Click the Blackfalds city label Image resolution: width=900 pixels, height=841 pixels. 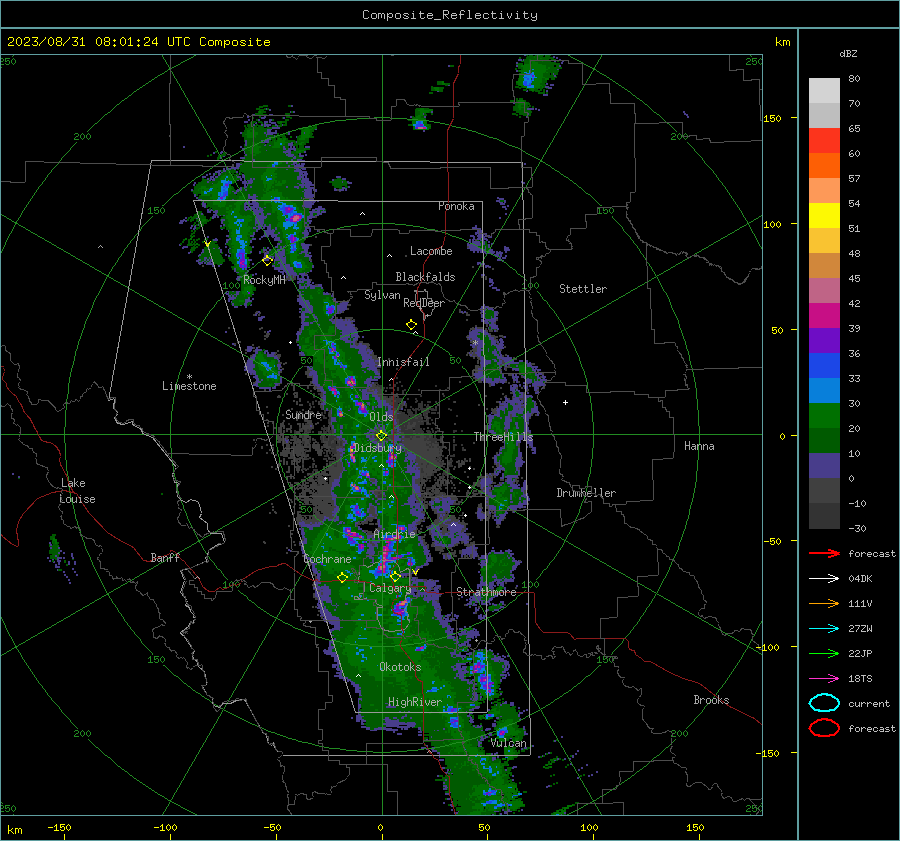coord(425,277)
